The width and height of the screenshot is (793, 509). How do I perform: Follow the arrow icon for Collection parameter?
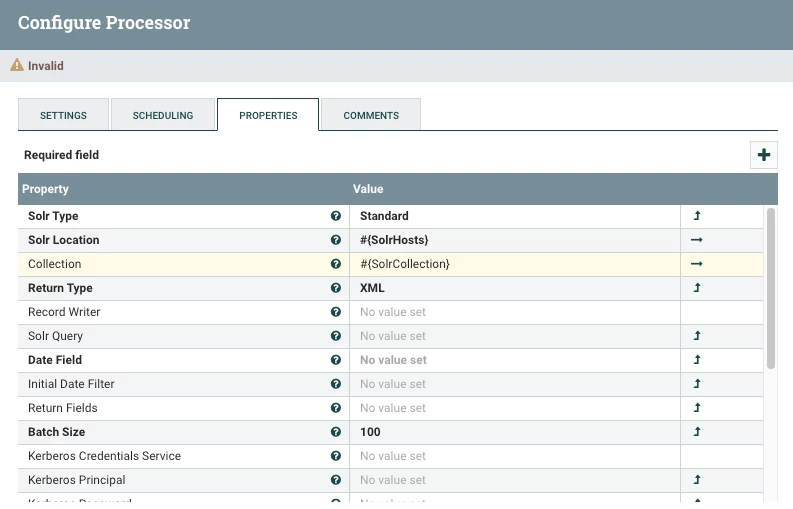696,264
